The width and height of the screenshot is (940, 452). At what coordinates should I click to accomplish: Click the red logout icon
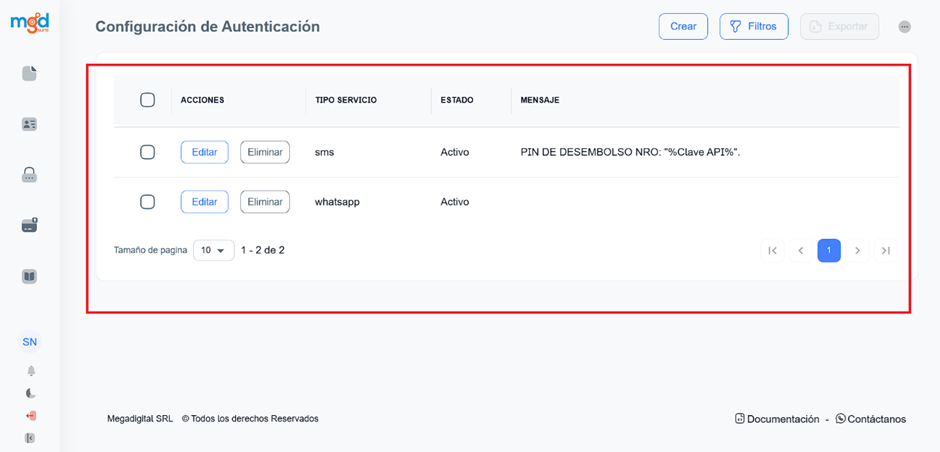tap(30, 415)
